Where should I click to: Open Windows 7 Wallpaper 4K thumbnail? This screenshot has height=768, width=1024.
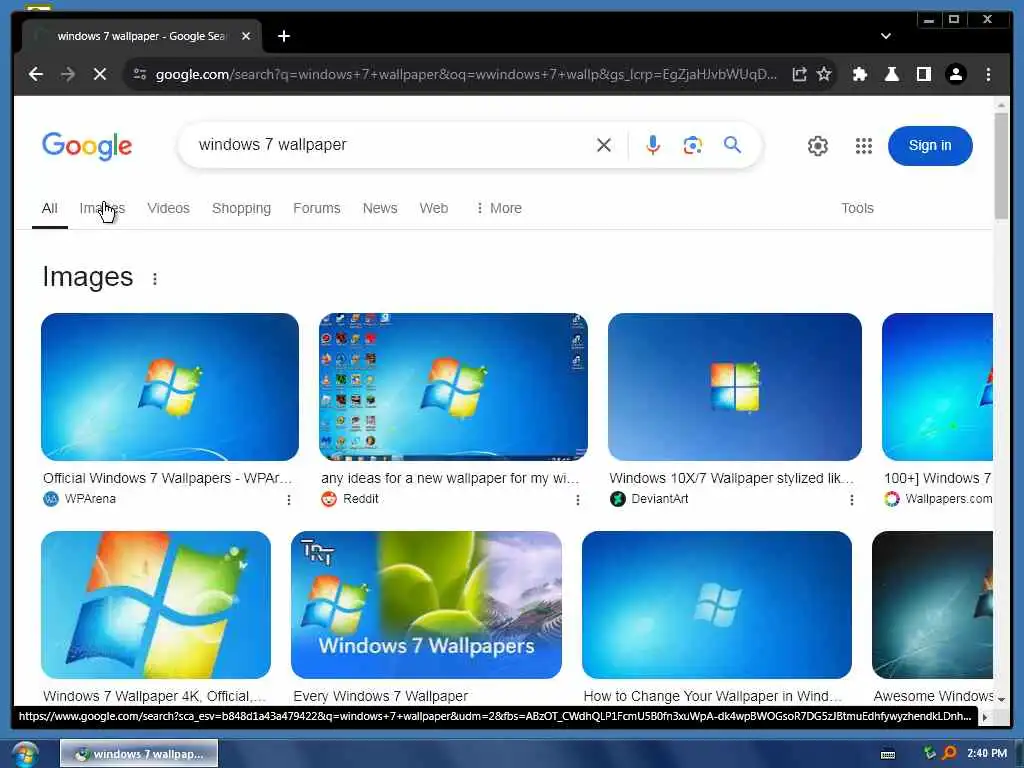pos(156,605)
